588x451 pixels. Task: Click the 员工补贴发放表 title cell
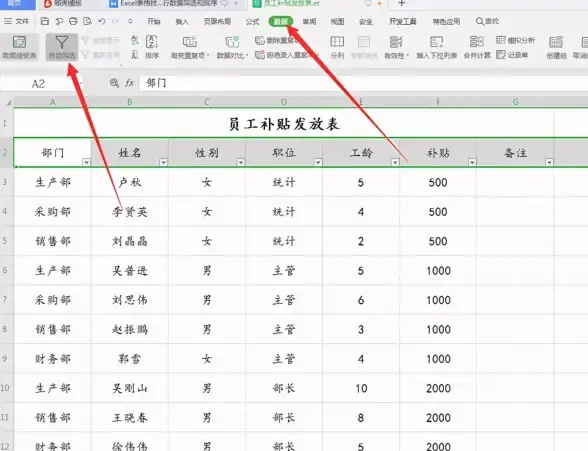(x=284, y=123)
